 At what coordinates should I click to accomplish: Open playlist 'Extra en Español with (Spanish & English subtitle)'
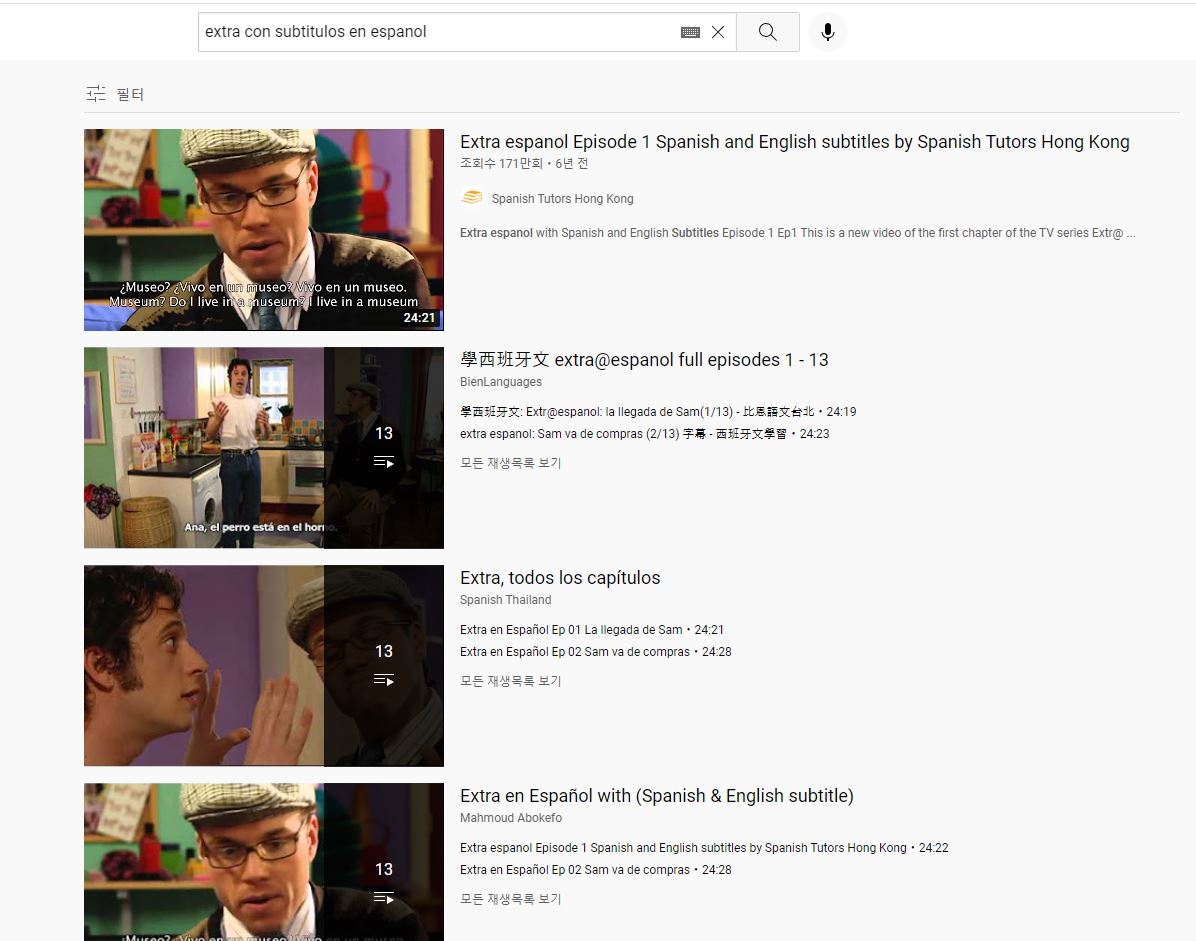(657, 796)
